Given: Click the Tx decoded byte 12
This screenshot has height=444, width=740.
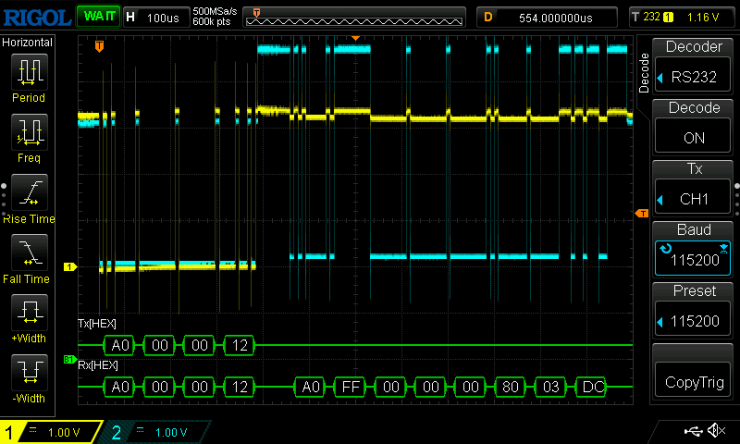Looking at the screenshot, I should click(x=239, y=345).
